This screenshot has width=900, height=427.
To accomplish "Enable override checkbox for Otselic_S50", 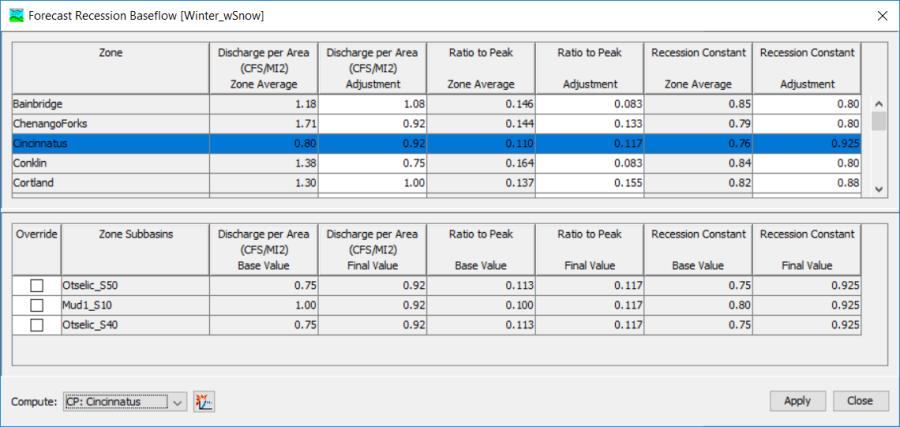I will coord(37,285).
